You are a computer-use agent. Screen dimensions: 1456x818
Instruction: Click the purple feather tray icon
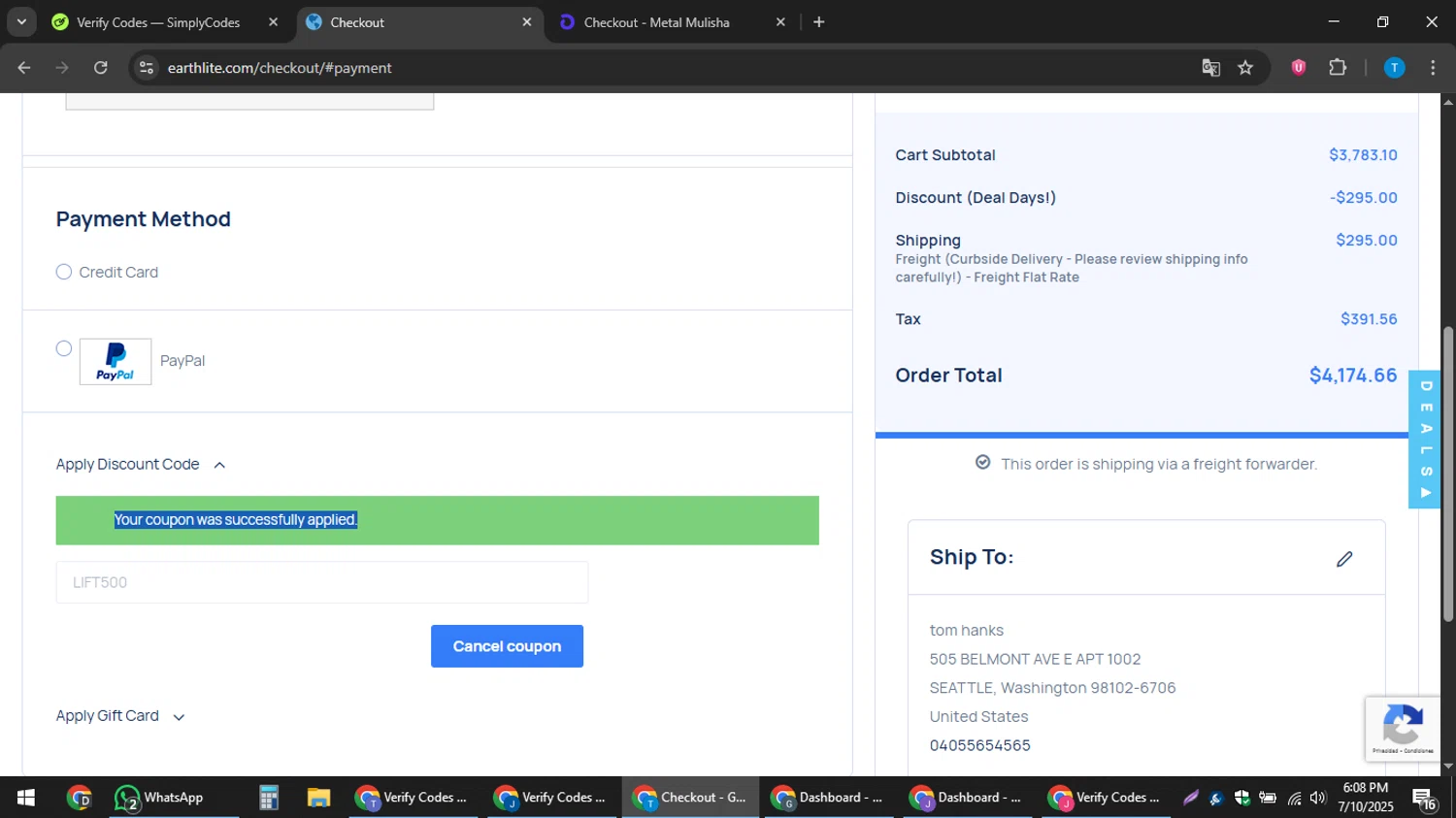point(1190,798)
